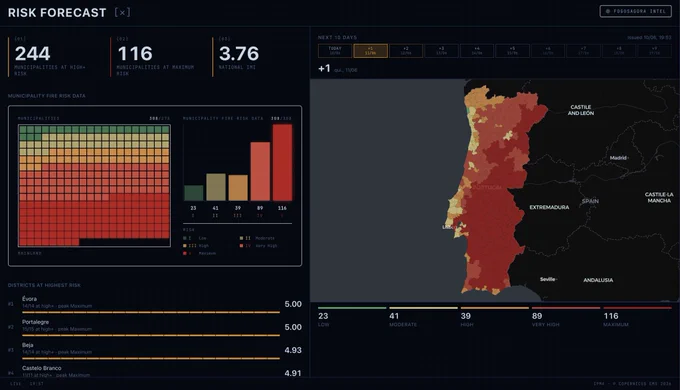Click the Moderate risk bar (41)

216,187
